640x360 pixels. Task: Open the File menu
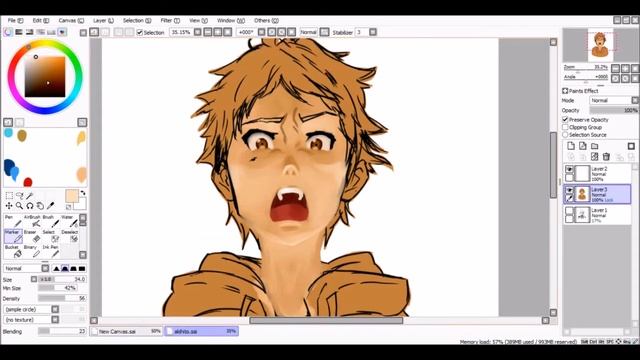[16, 20]
